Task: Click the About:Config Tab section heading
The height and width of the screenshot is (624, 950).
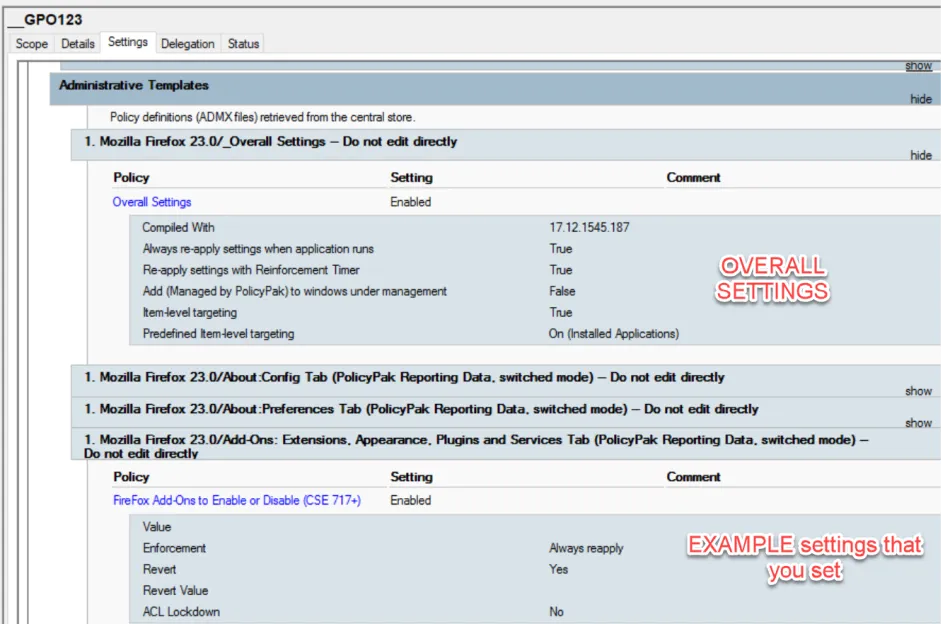Action: (x=404, y=378)
